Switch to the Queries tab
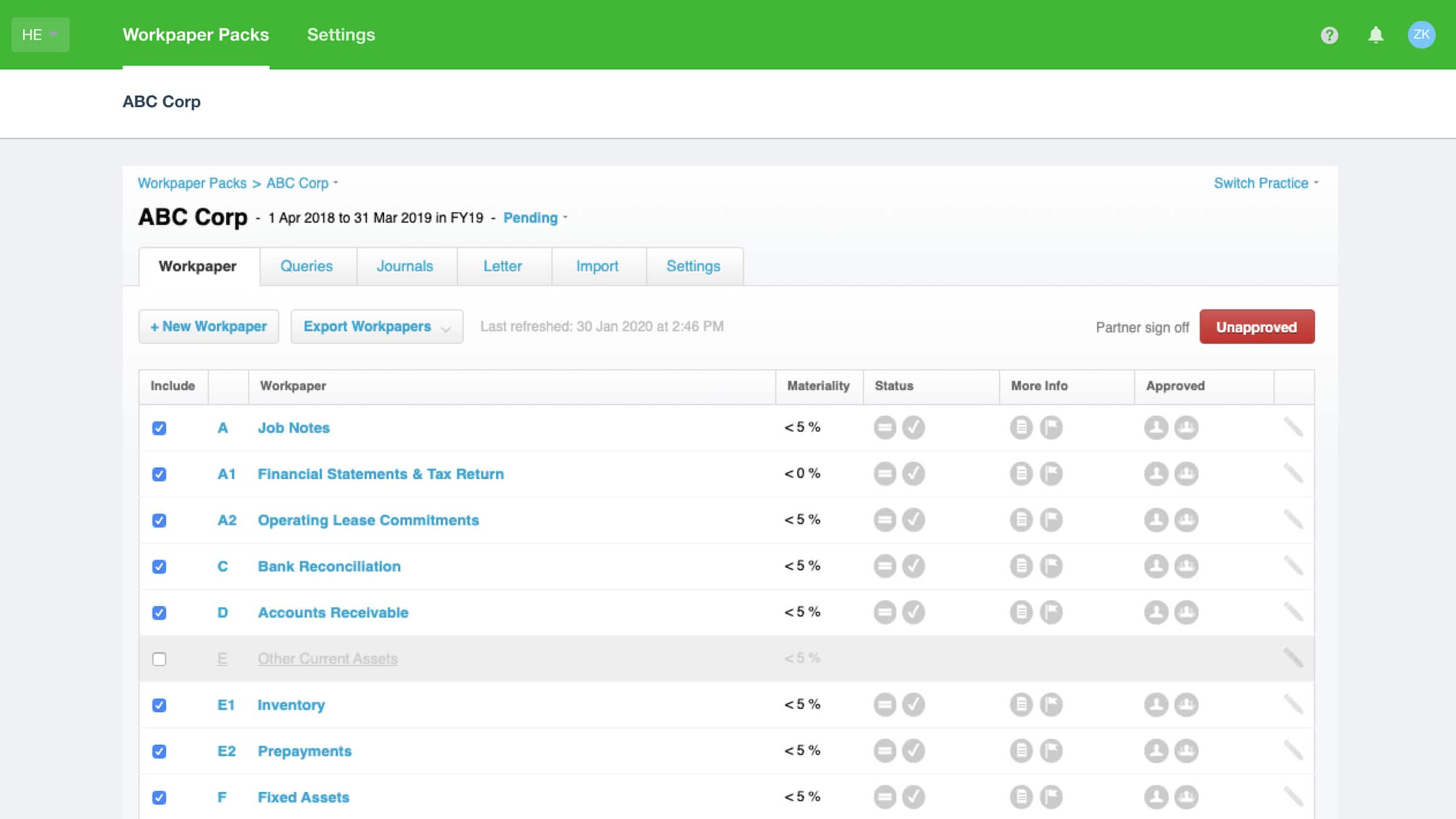This screenshot has height=819, width=1456. 306,266
